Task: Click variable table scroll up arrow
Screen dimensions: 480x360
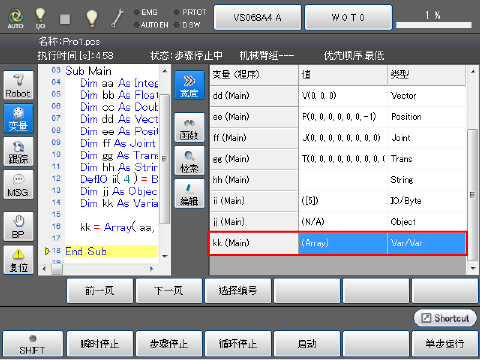Action: 473,72
